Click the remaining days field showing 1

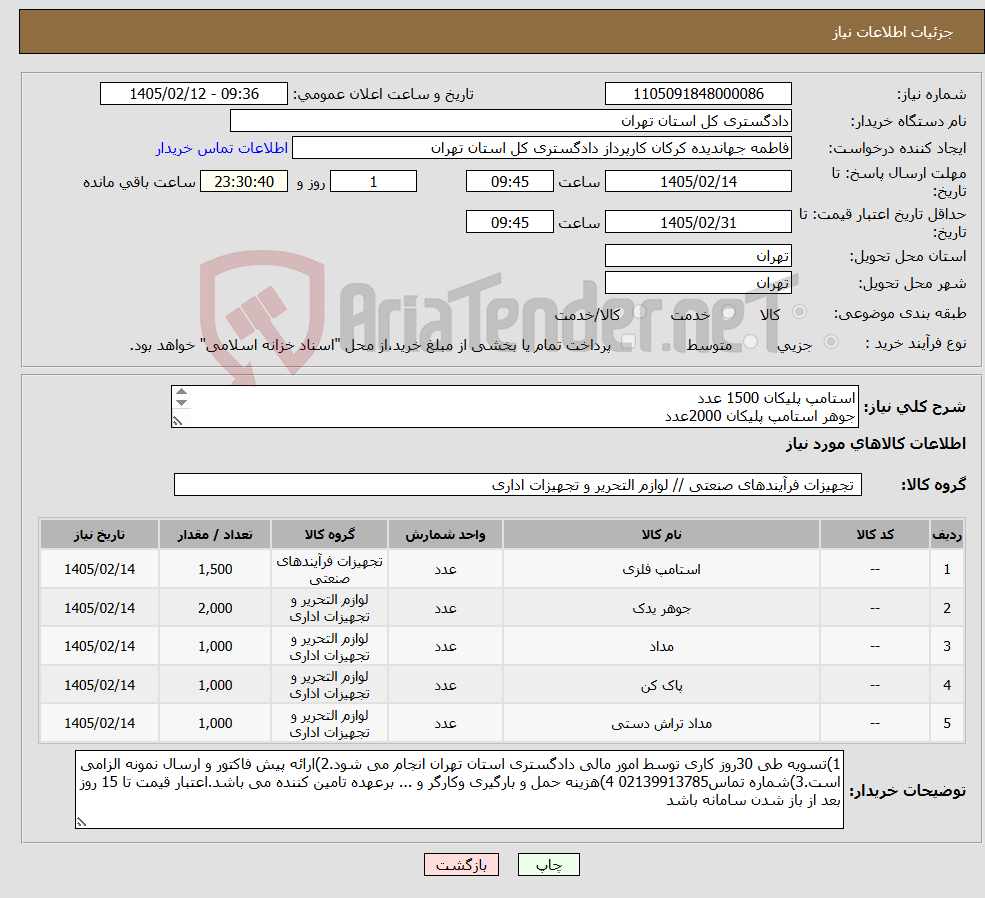373,181
